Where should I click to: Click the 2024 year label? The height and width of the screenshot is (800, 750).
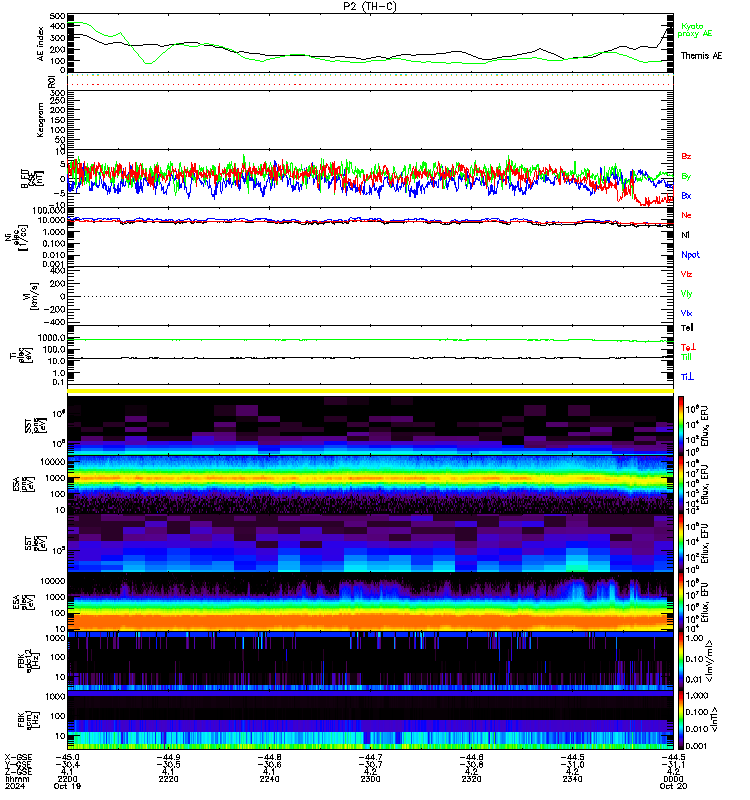14,786
